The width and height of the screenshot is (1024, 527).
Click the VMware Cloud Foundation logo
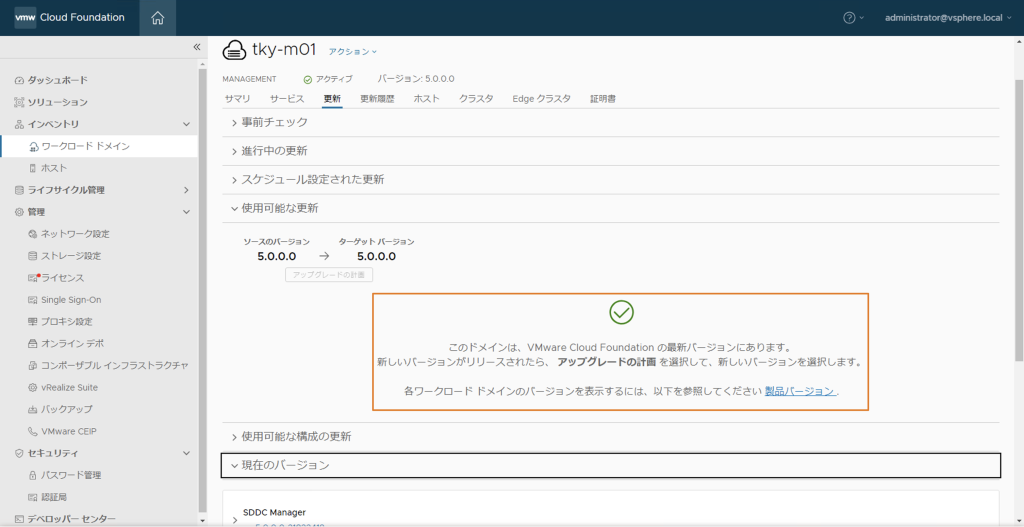tap(25, 18)
